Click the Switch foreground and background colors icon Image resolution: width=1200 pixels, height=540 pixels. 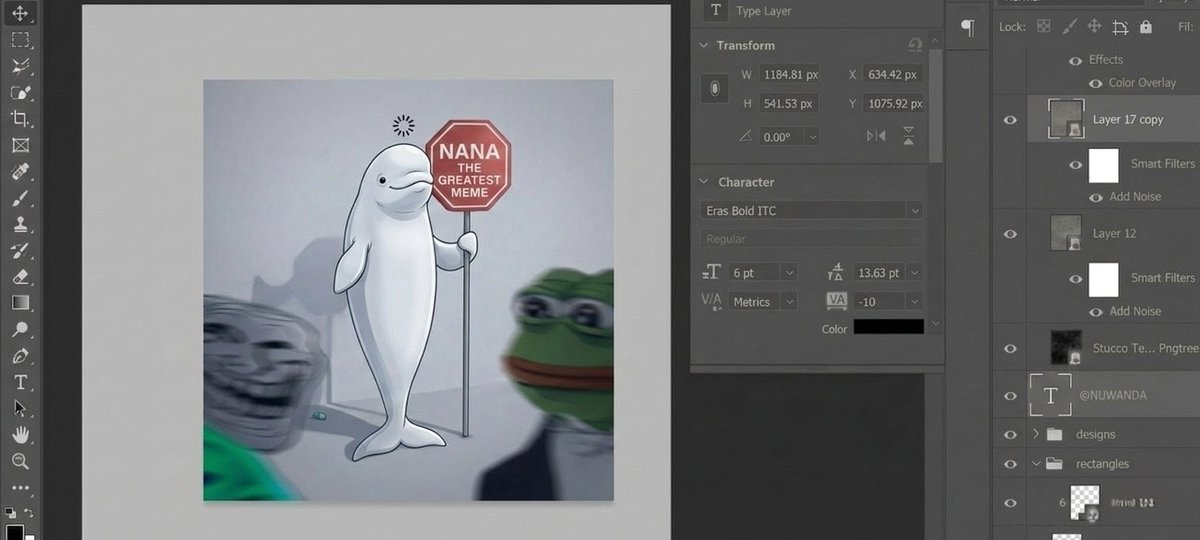27,513
